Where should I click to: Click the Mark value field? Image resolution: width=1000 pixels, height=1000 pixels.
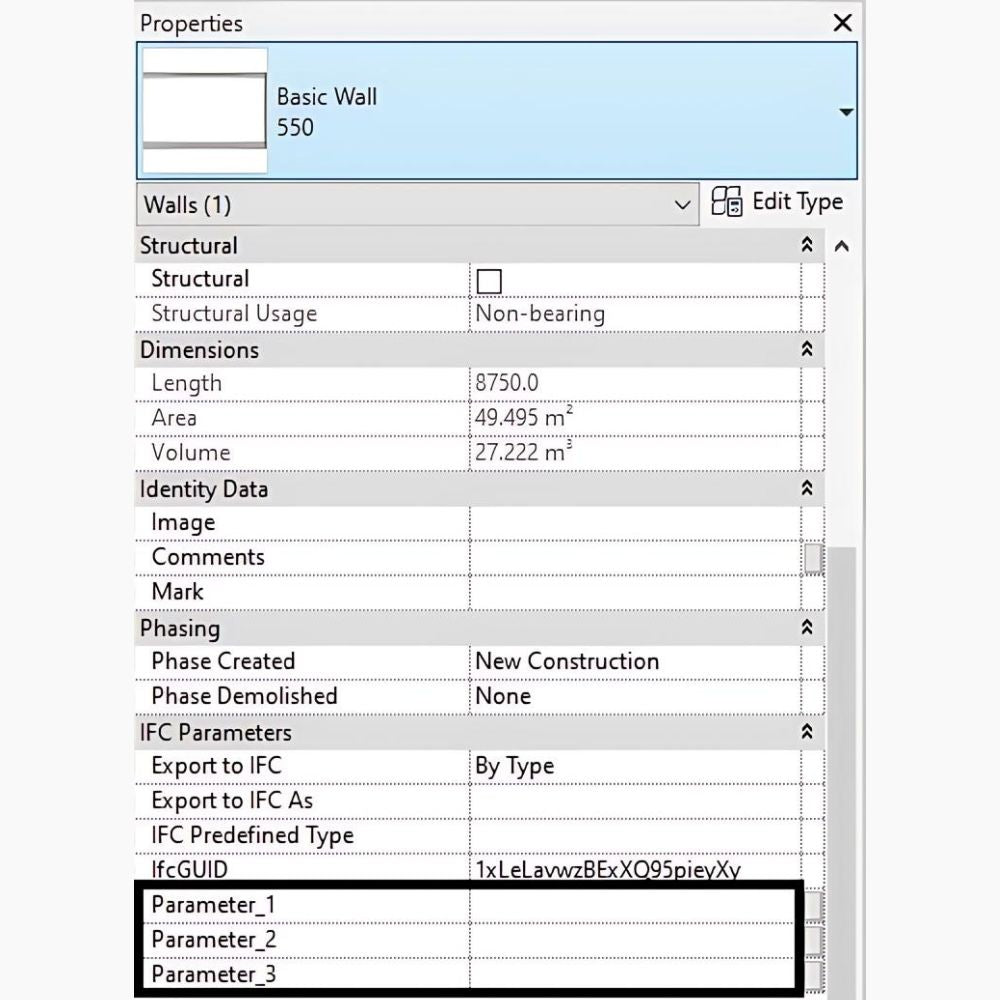(x=635, y=592)
